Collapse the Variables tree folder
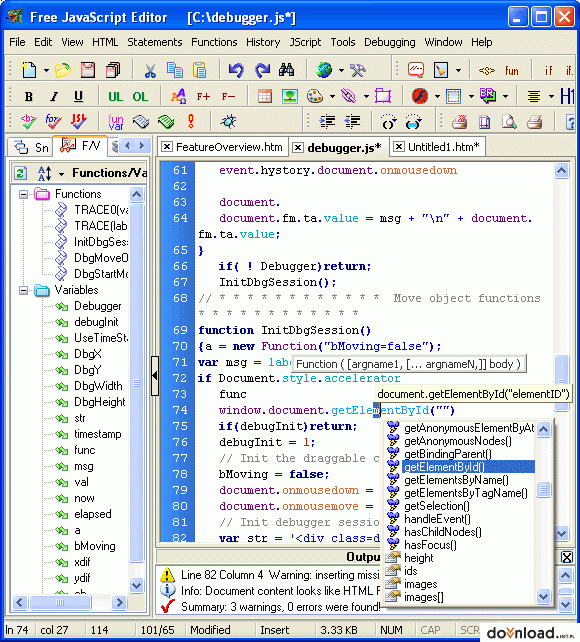 click(24, 290)
